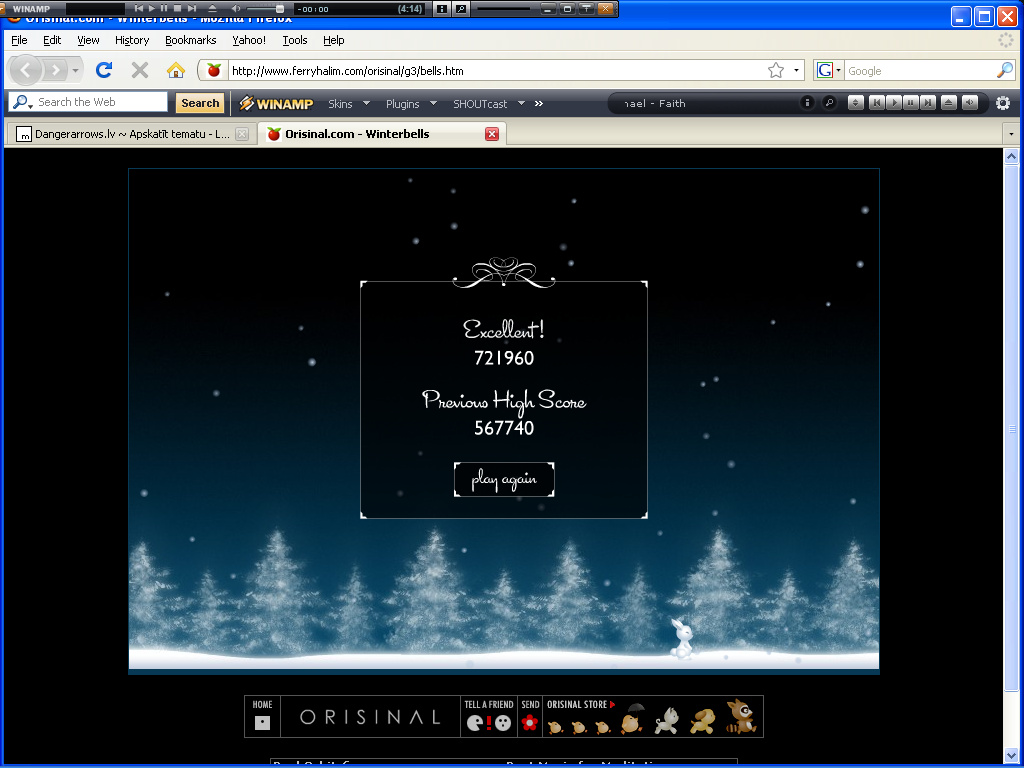Mute sound with Winamp toolbar speaker icon
This screenshot has height=768, width=1024.
tap(968, 103)
